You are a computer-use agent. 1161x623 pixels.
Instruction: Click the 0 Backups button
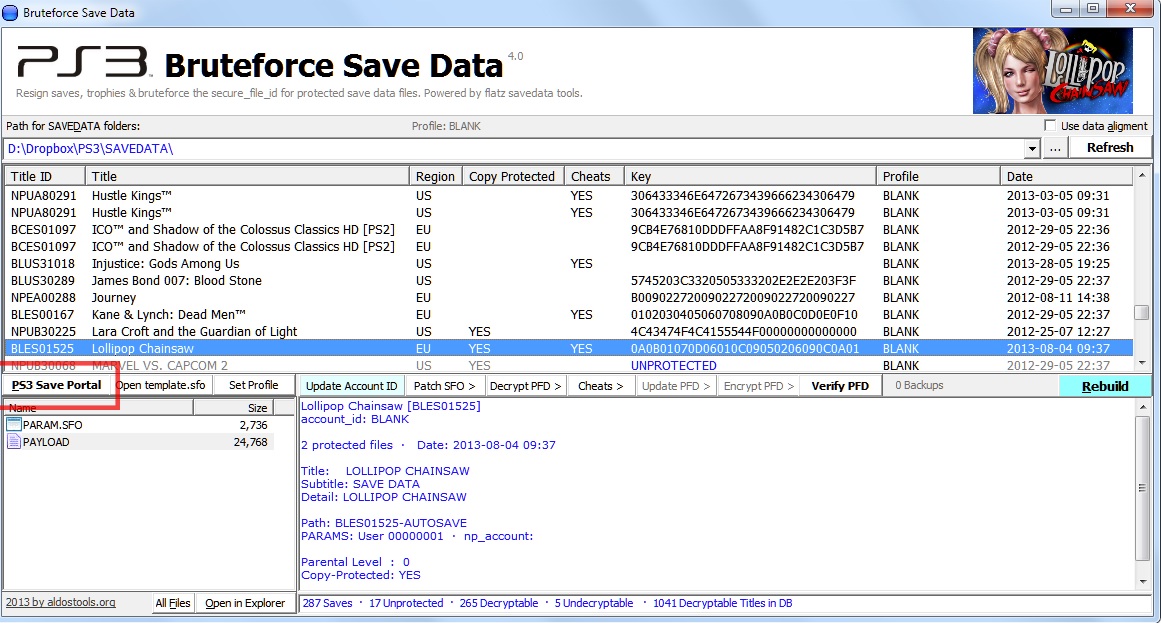919,385
